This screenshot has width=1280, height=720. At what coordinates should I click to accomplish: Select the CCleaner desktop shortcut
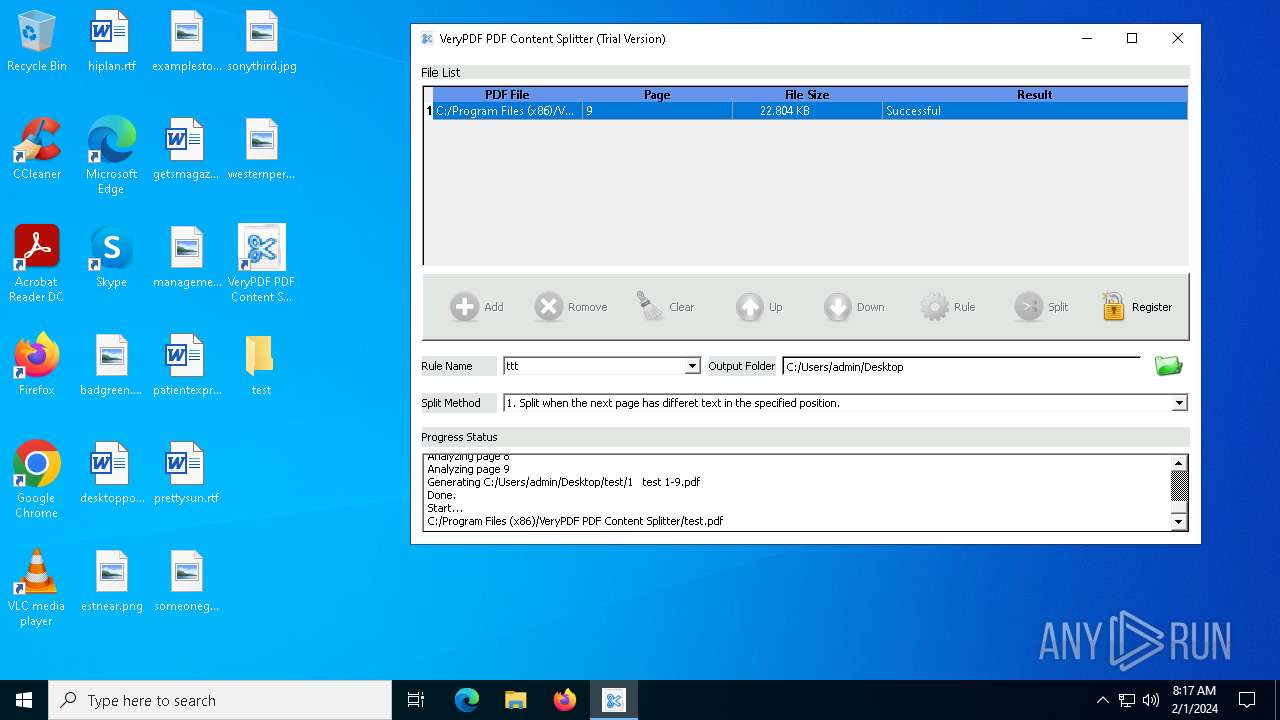[37, 150]
